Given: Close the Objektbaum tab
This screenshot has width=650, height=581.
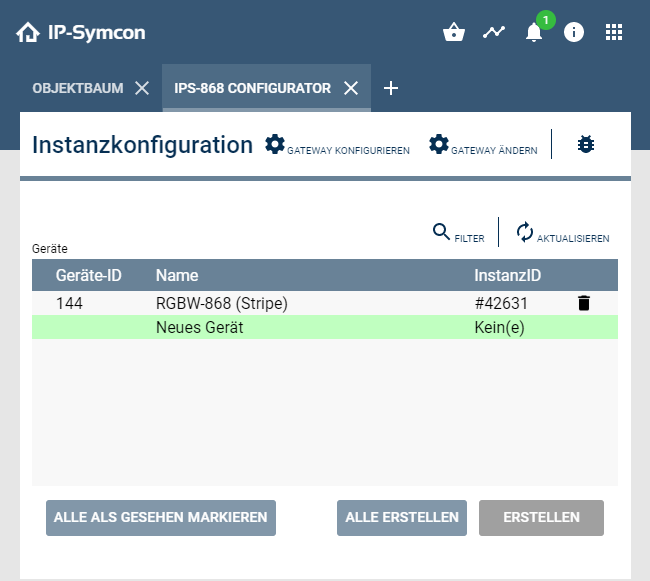Looking at the screenshot, I should [x=142, y=88].
